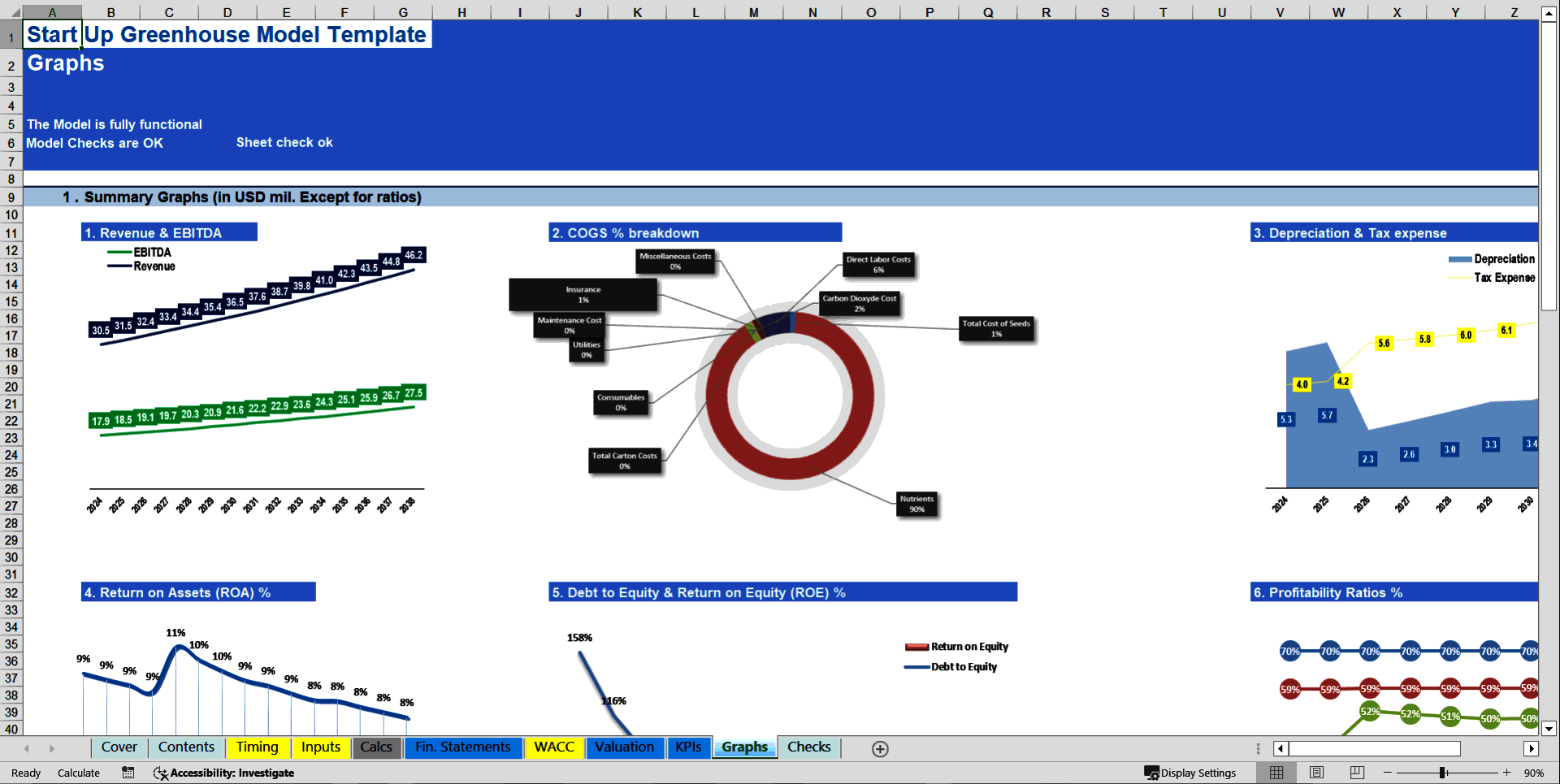Adjust the zoom slider handle
Screen dimensions: 1560x784
(x=1442, y=773)
